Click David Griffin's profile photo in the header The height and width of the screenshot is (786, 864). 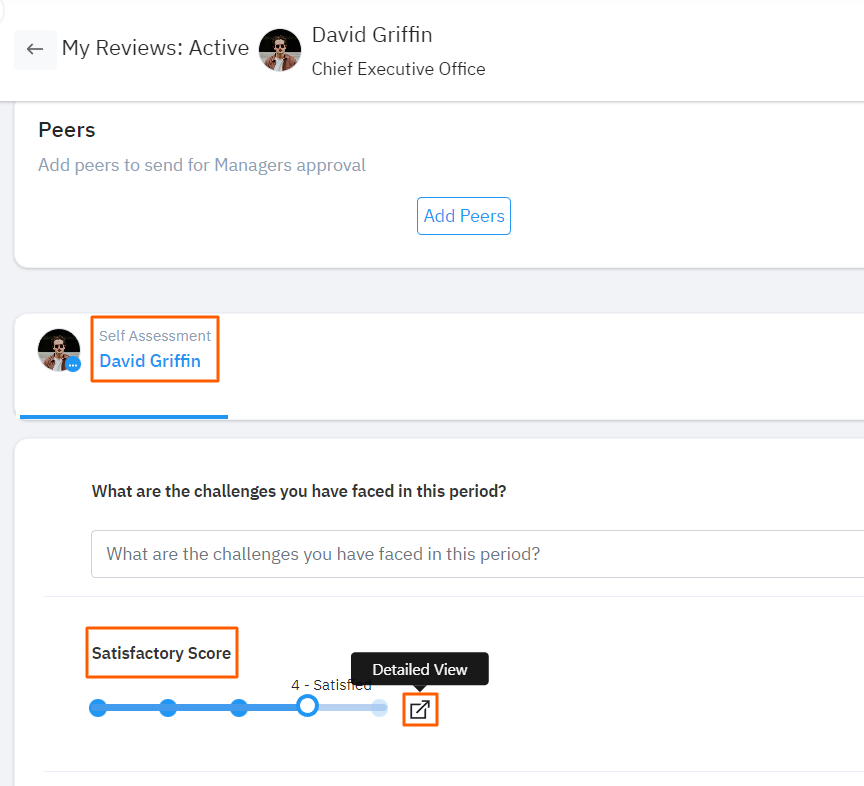tap(280, 50)
